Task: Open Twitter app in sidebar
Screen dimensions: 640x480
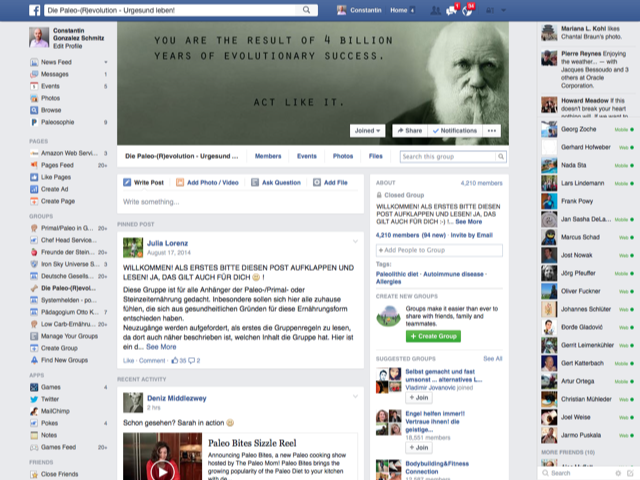Action: click(49, 399)
